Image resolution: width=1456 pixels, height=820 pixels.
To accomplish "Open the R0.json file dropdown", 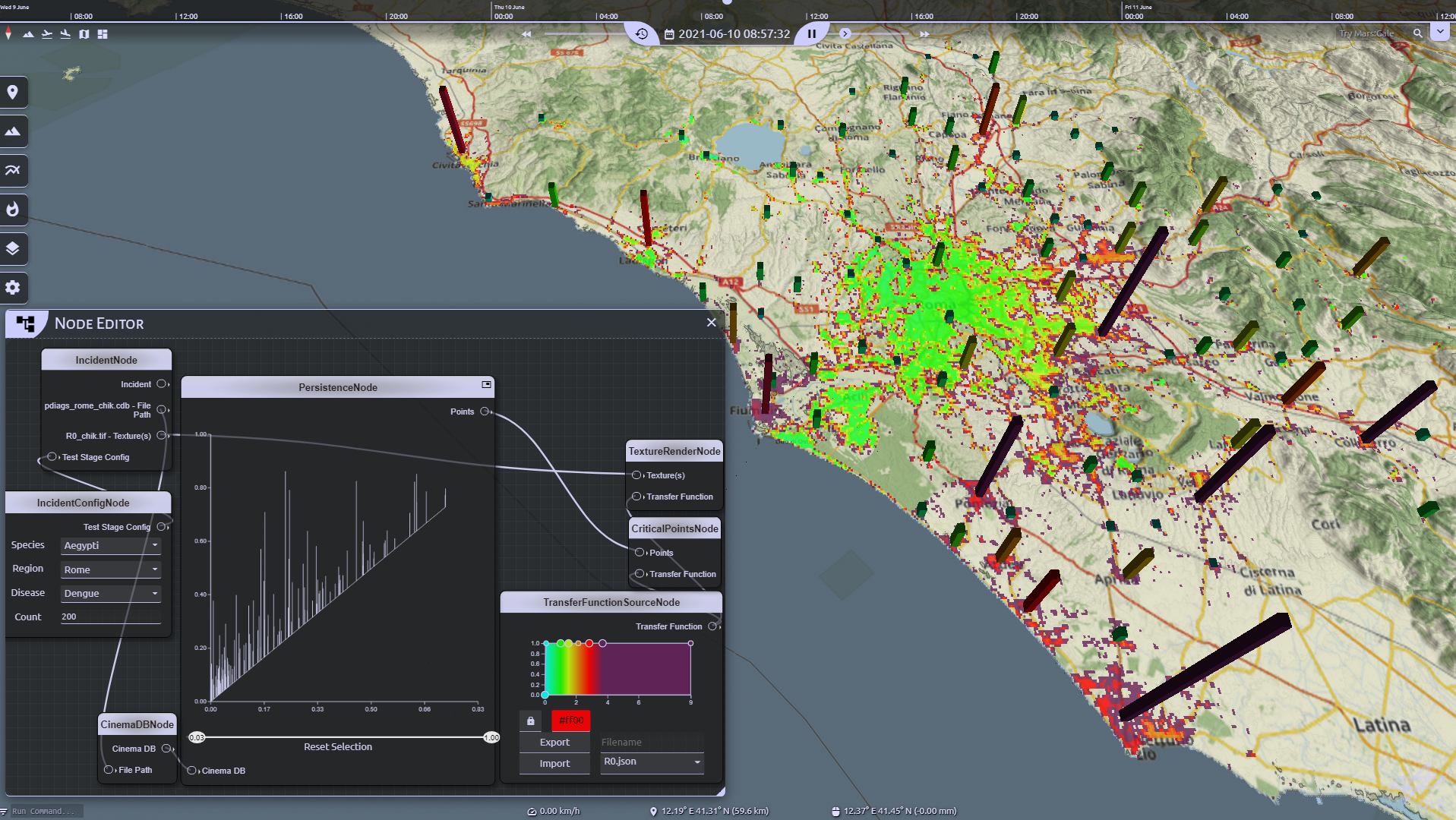I will pyautogui.click(x=652, y=762).
